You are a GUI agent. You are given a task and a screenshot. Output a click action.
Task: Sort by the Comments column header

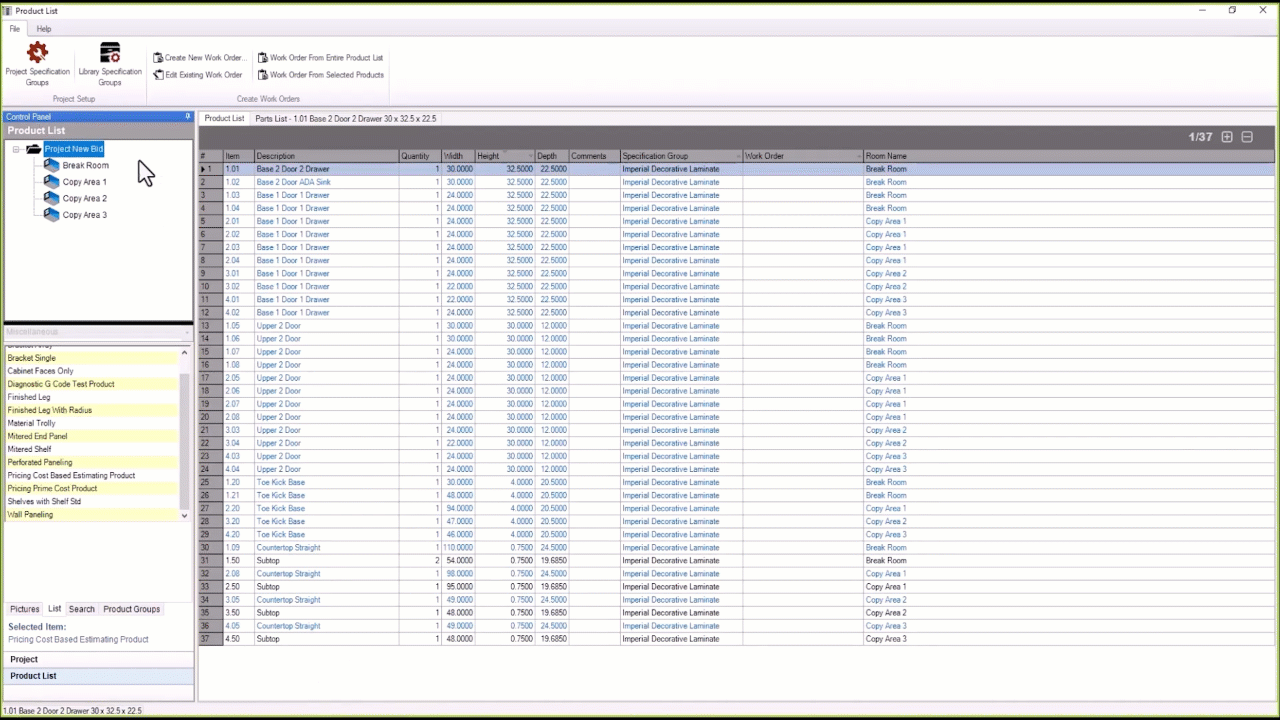click(x=594, y=156)
